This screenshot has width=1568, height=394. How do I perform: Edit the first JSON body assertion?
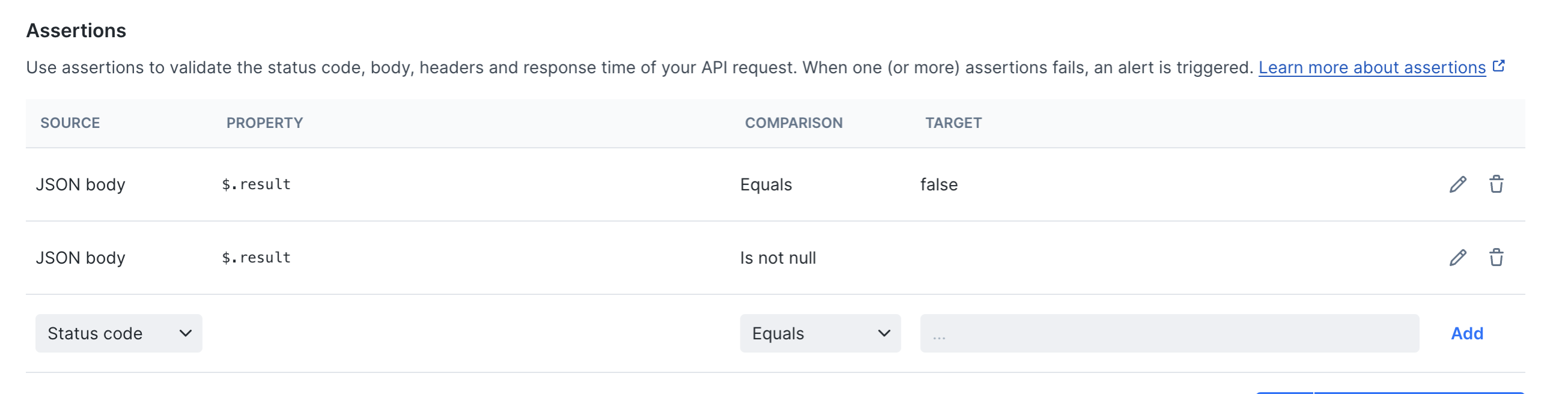click(1459, 184)
